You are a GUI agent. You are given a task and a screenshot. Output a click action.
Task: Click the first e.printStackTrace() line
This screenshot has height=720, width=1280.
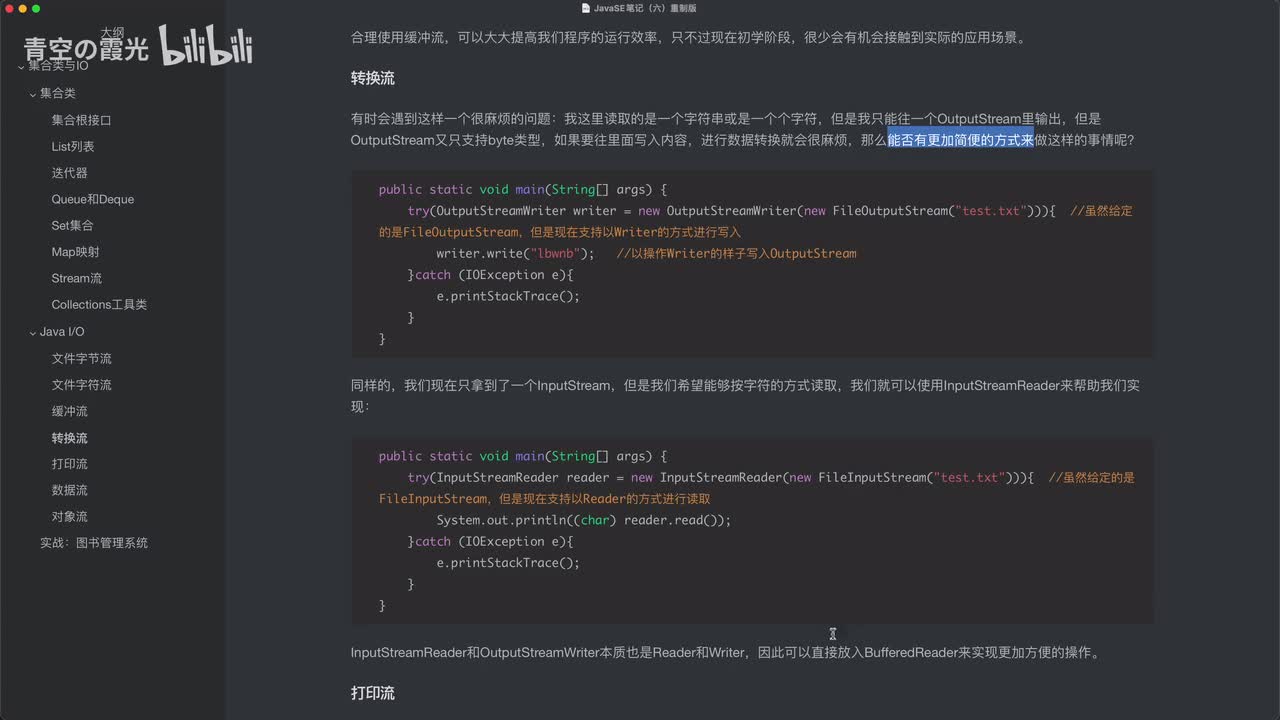(508, 296)
